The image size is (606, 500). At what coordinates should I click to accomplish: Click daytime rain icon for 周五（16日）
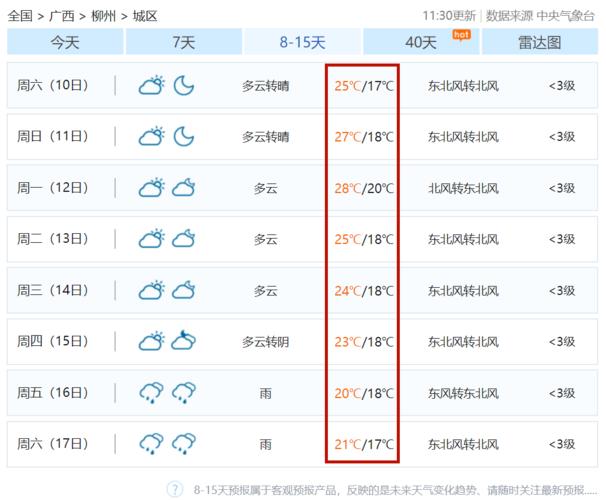[152, 393]
